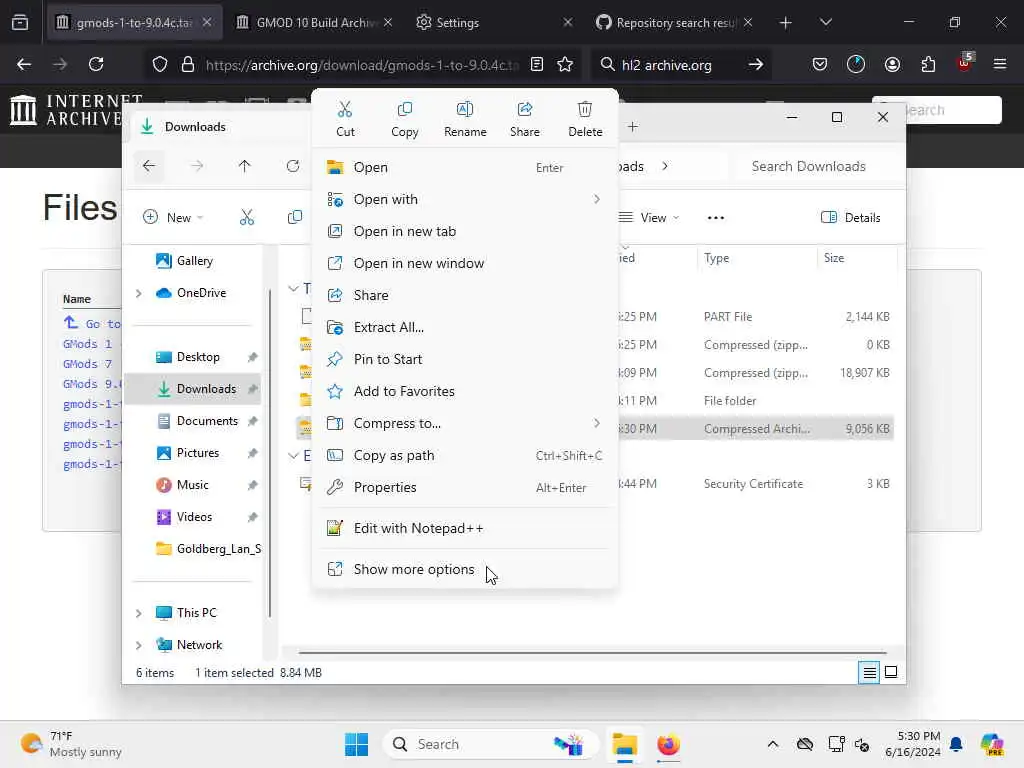Click Firefox taskbar icon
1024x768 pixels.
pos(668,744)
